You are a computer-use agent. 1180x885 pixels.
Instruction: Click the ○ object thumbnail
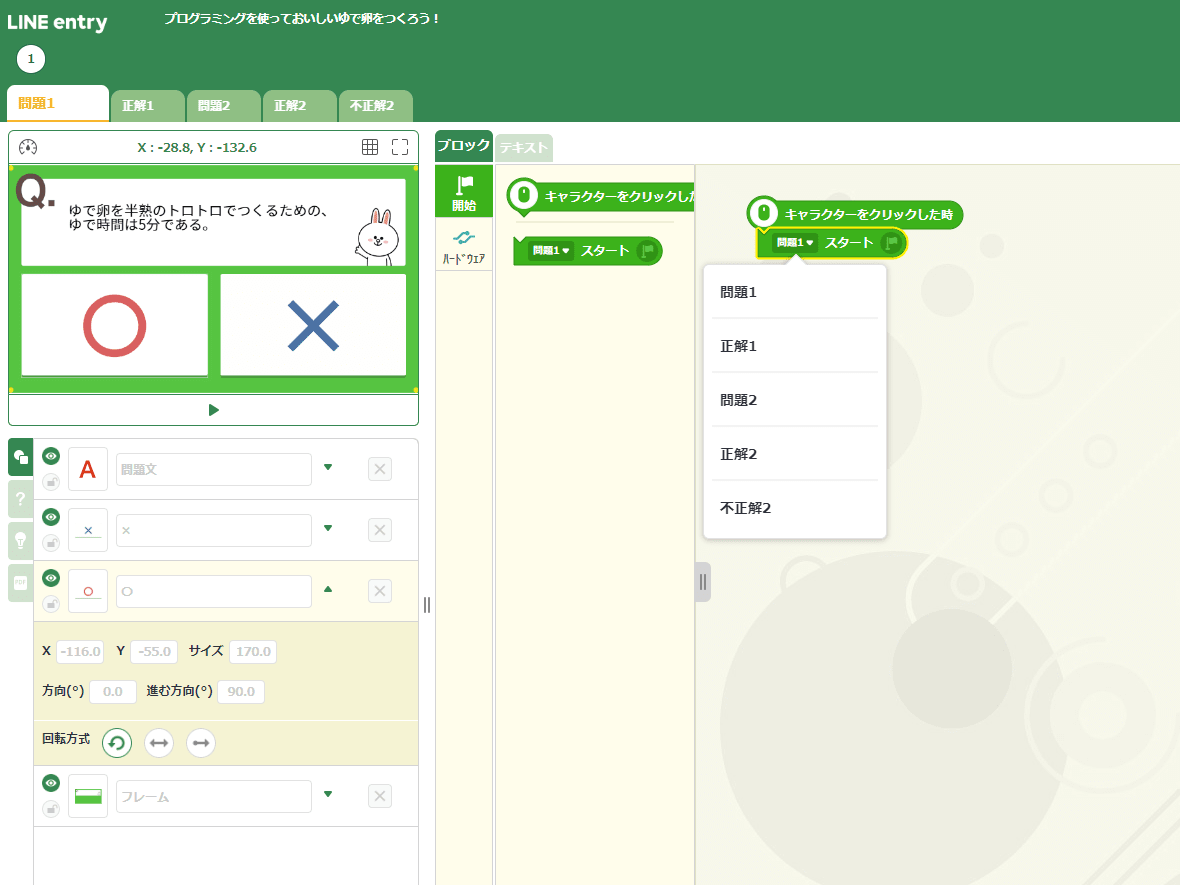tap(88, 592)
